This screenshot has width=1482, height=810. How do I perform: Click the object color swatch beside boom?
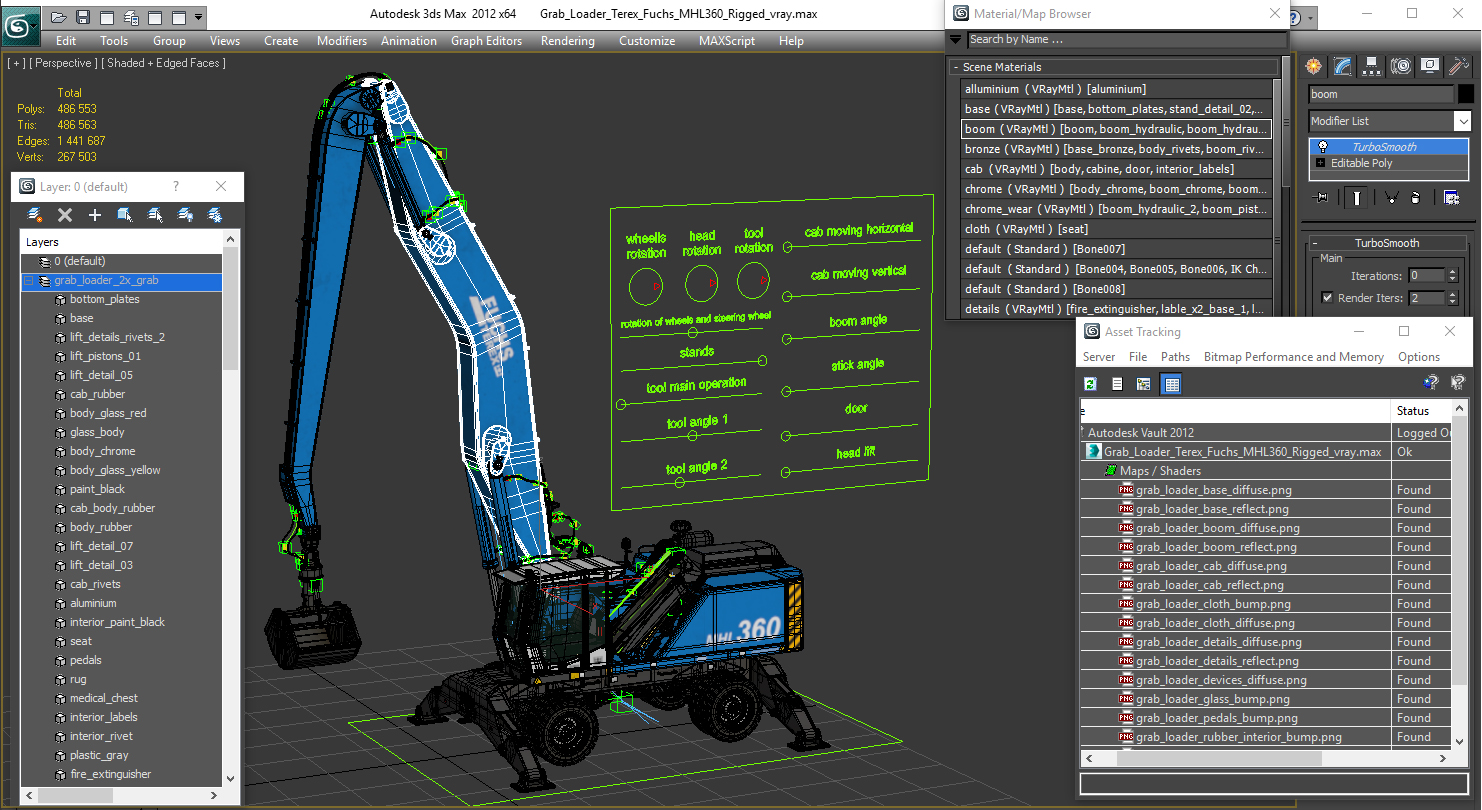click(1466, 94)
